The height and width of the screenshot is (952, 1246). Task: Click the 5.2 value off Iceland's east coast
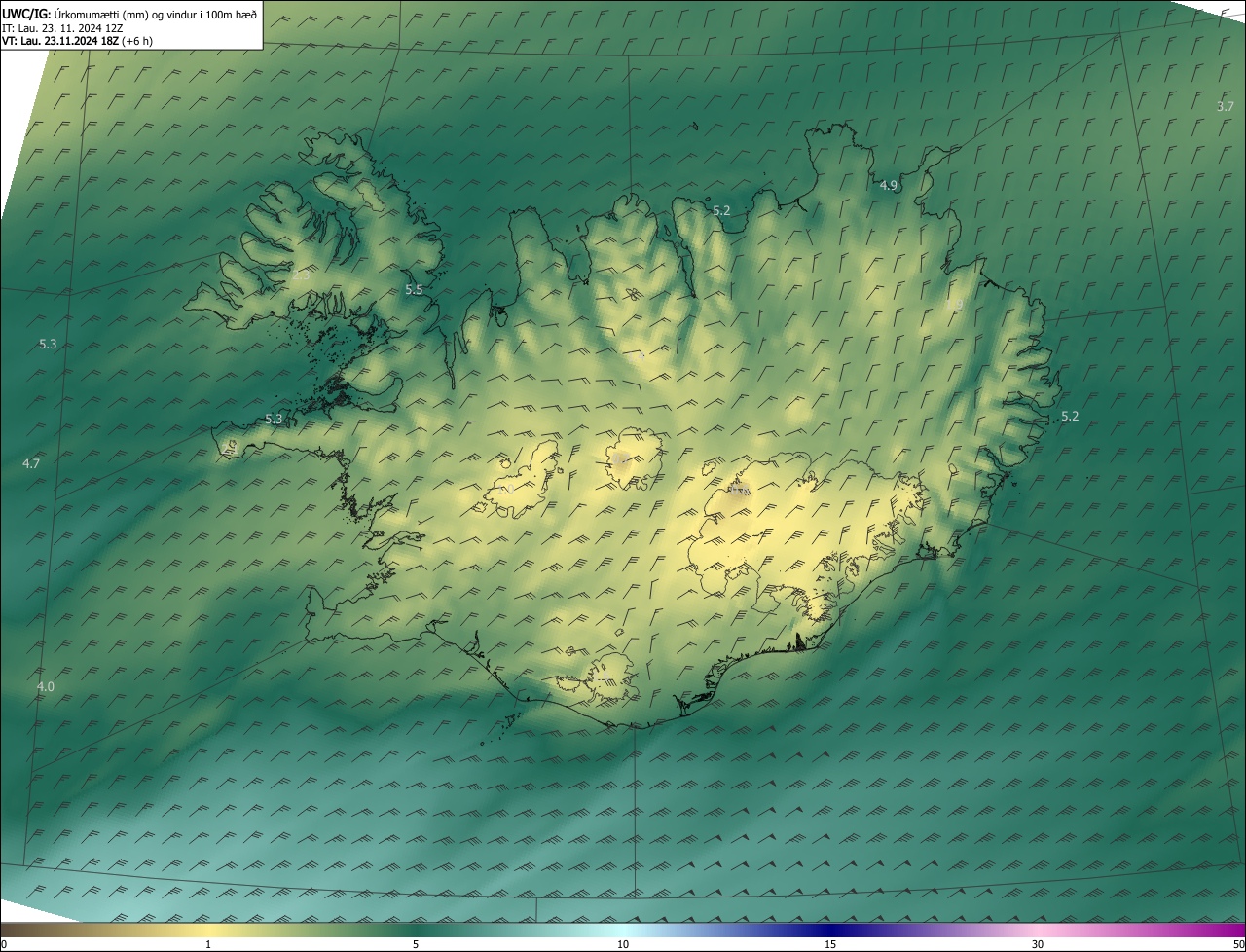pos(1070,416)
